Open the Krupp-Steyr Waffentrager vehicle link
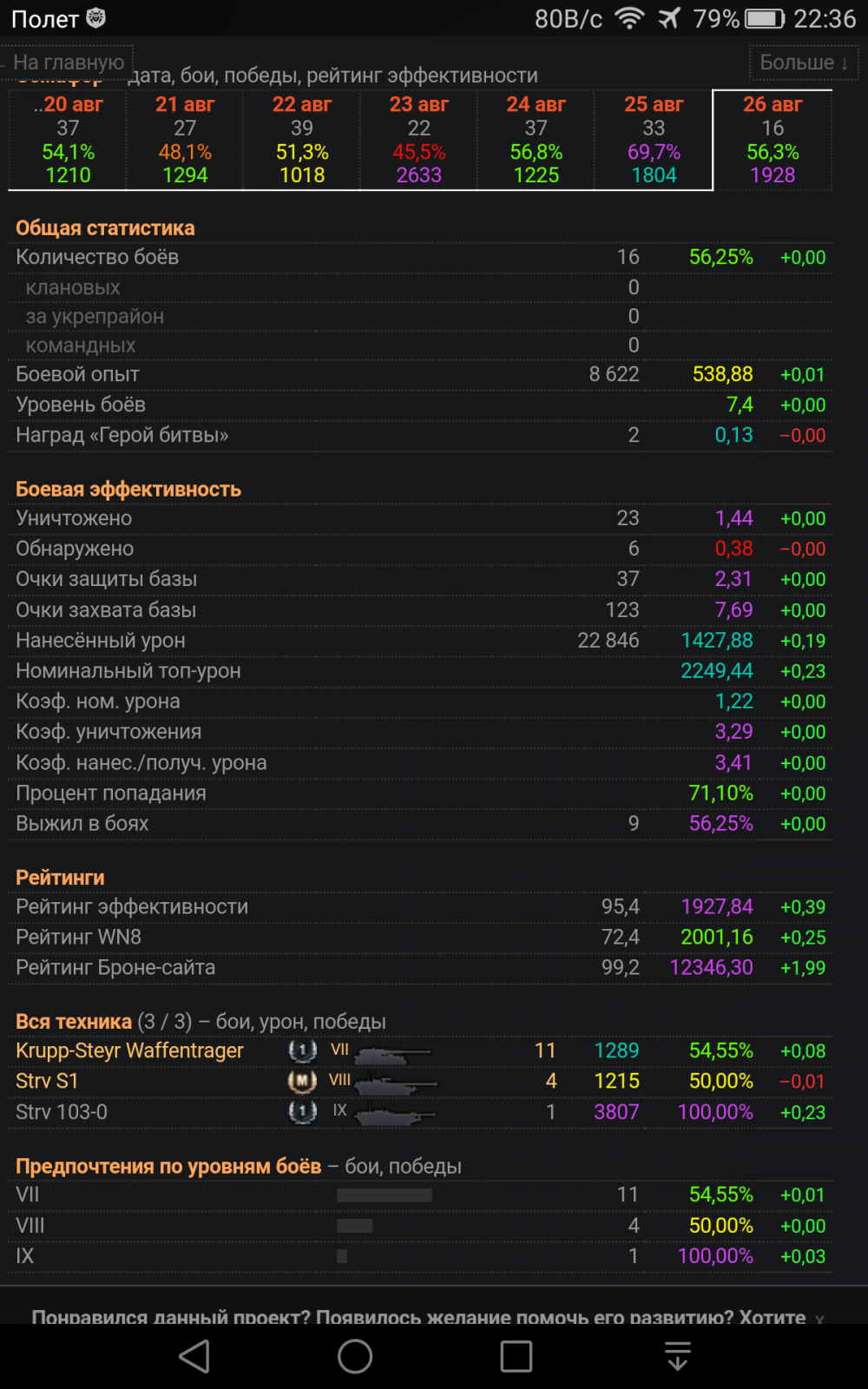Image resolution: width=868 pixels, height=1389 pixels. [x=129, y=1051]
